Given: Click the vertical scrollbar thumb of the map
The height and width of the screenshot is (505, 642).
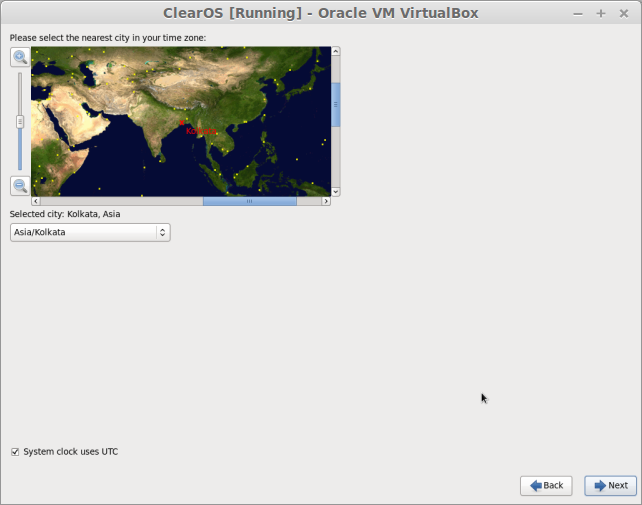Looking at the screenshot, I should [x=335, y=104].
